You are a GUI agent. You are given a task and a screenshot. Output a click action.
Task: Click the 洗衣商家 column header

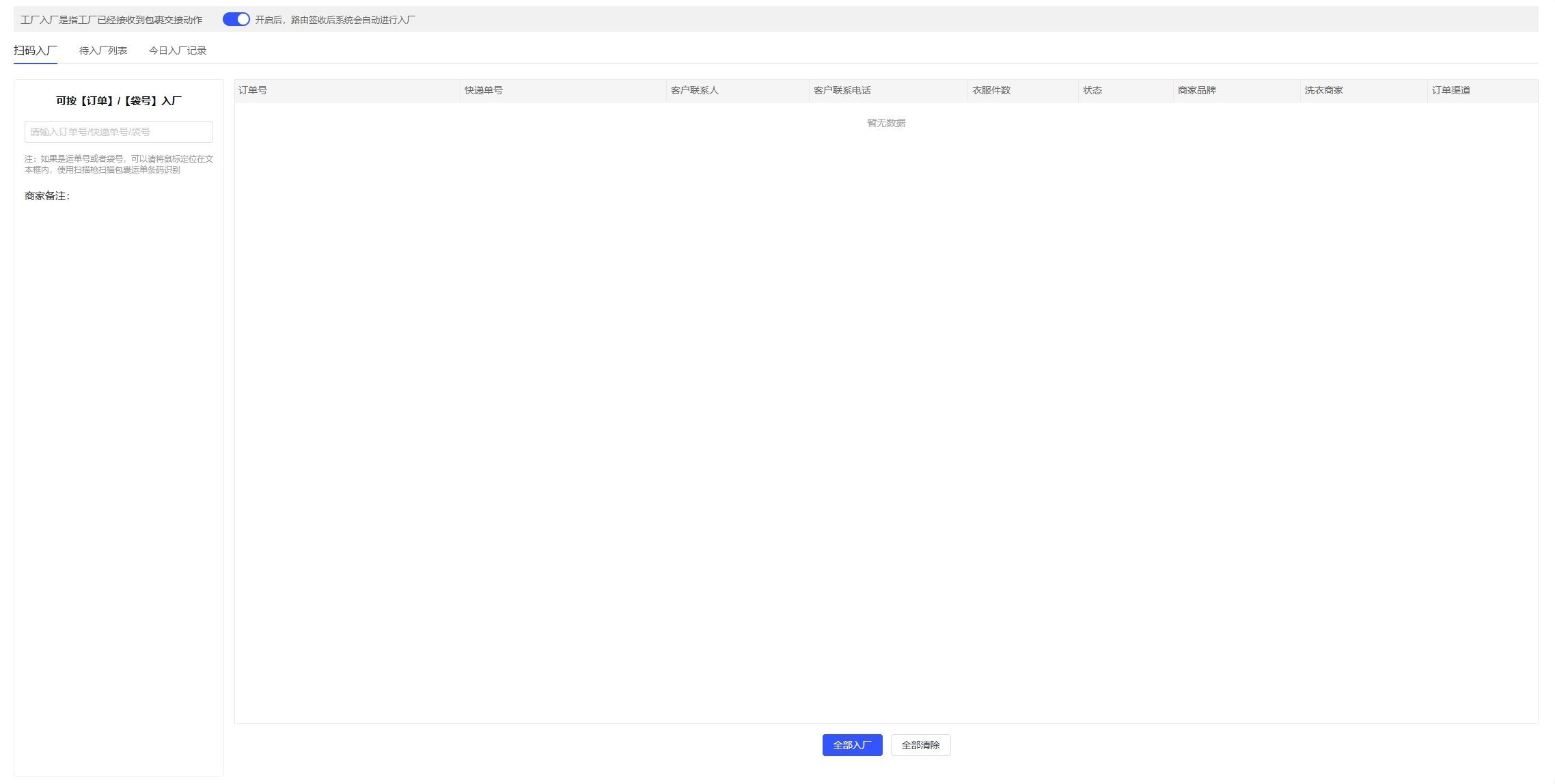[x=1324, y=90]
